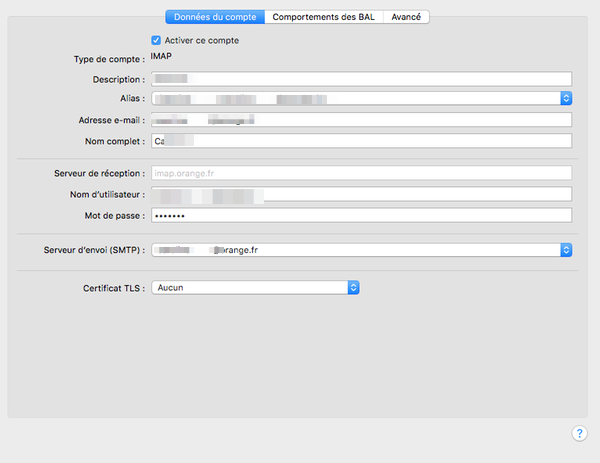Expand the Certificat TLS dropdown arrow
The image size is (600, 463).
(x=352, y=287)
